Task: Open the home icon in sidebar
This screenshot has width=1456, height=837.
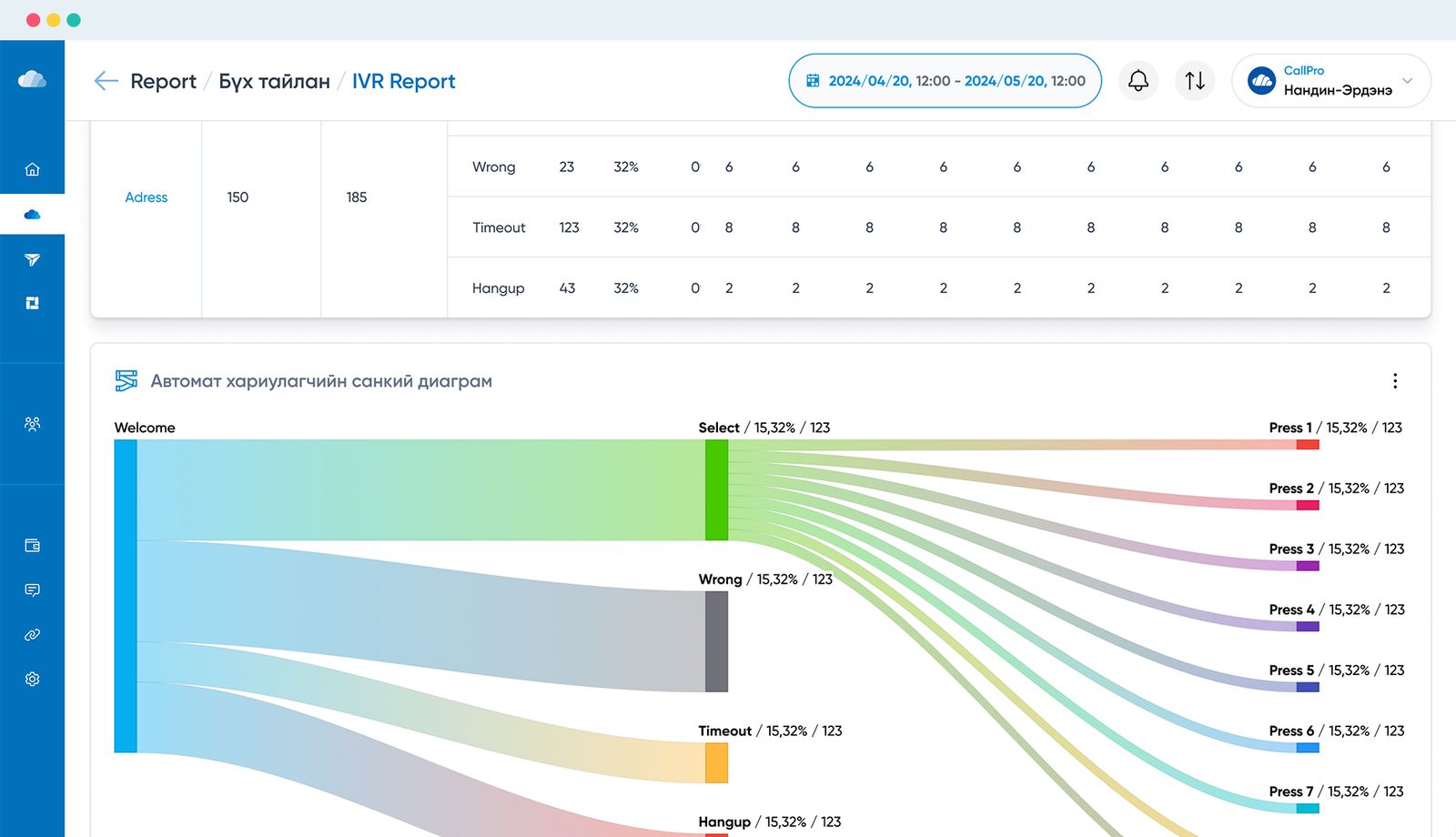Action: coord(33,169)
